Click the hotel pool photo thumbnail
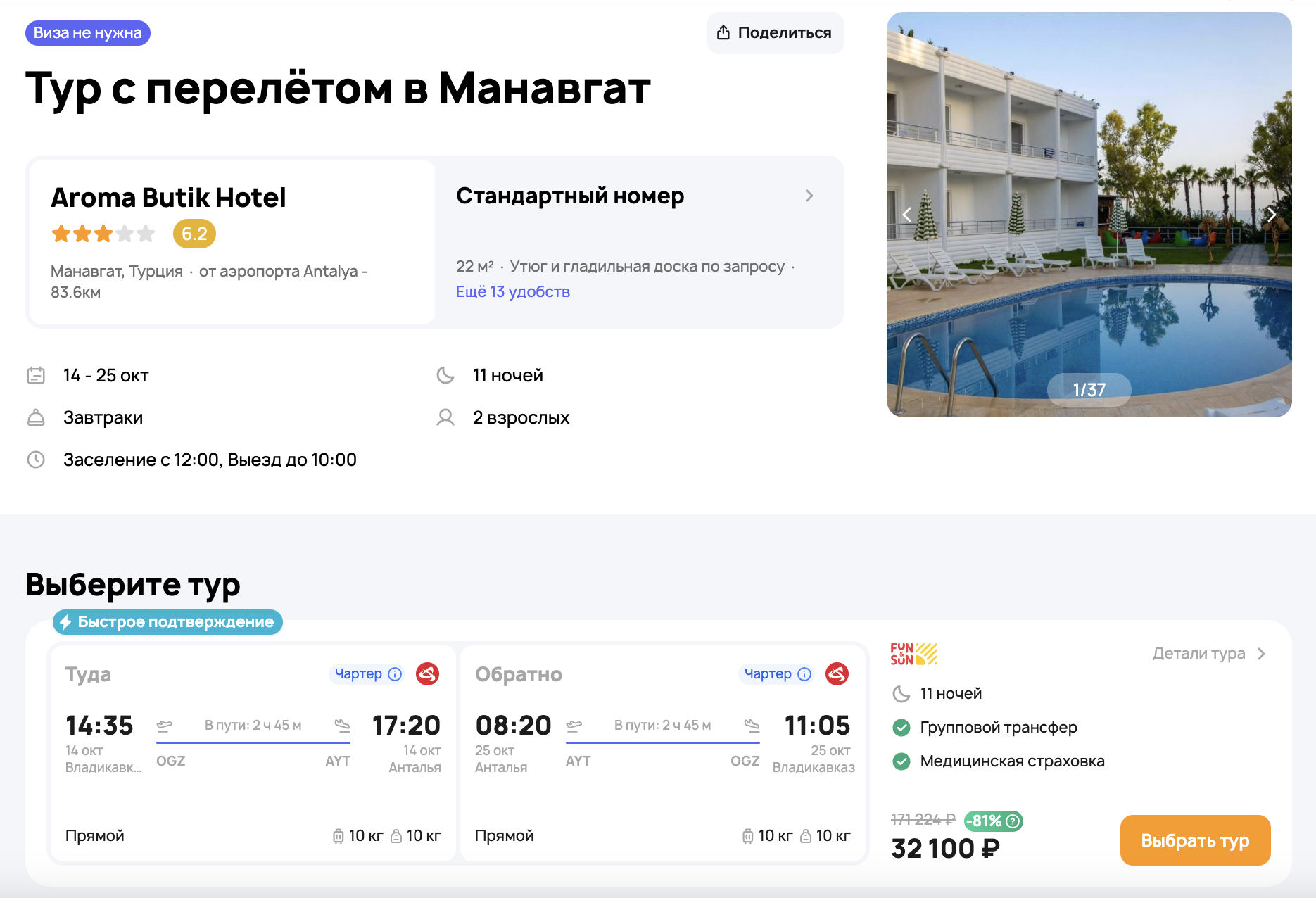Screen dimensions: 1316x898 pos(1089,282)
